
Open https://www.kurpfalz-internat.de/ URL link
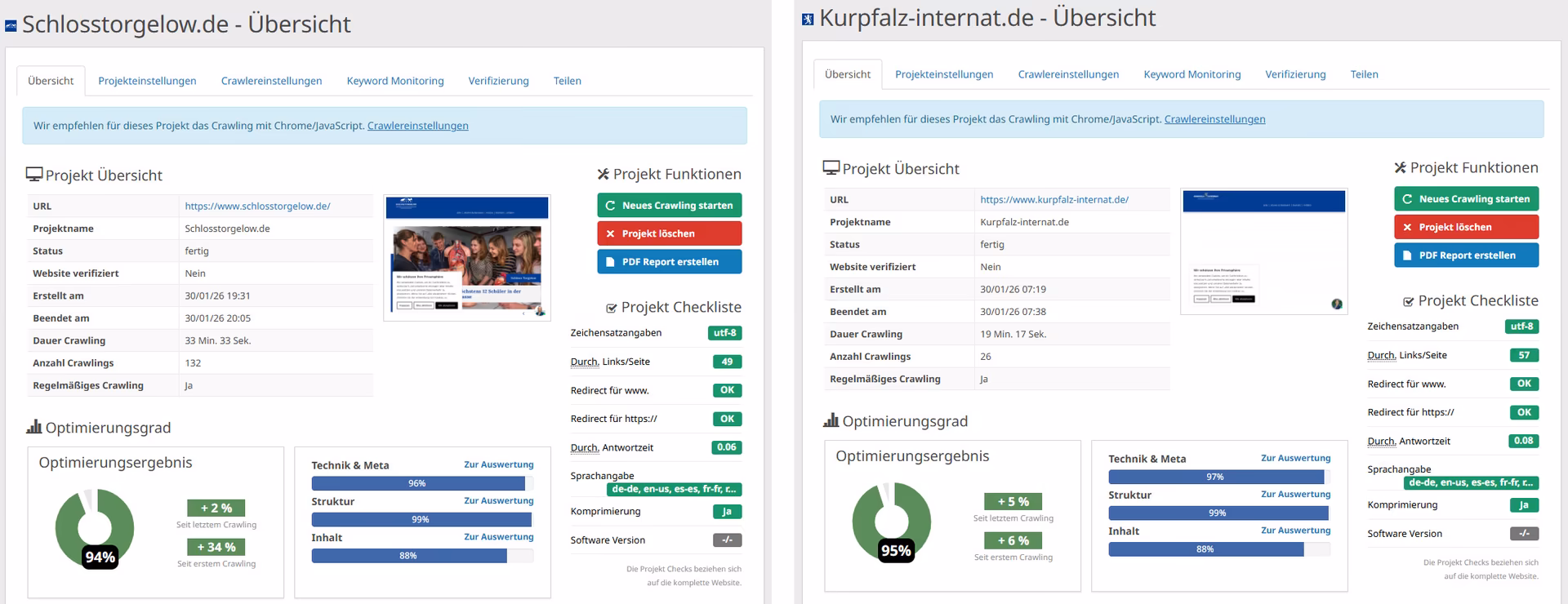pyautogui.click(x=1054, y=200)
